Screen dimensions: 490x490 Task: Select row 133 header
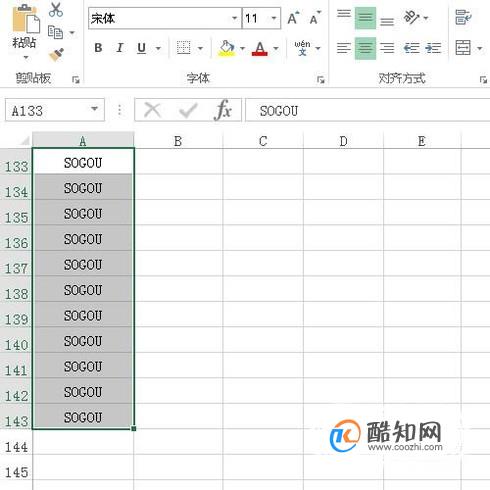(x=16, y=162)
